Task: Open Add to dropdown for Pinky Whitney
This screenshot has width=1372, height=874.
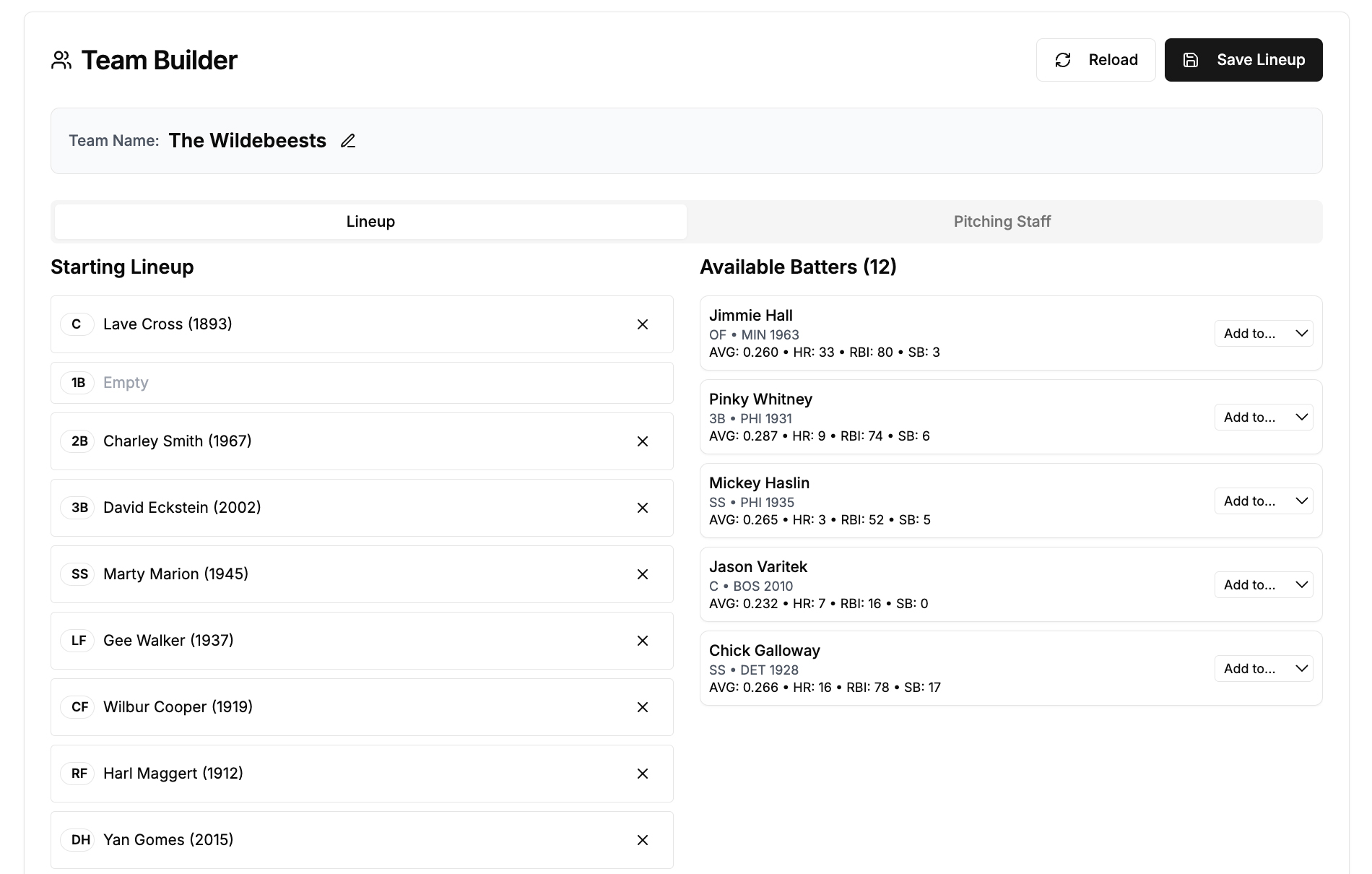Action: (x=1264, y=417)
